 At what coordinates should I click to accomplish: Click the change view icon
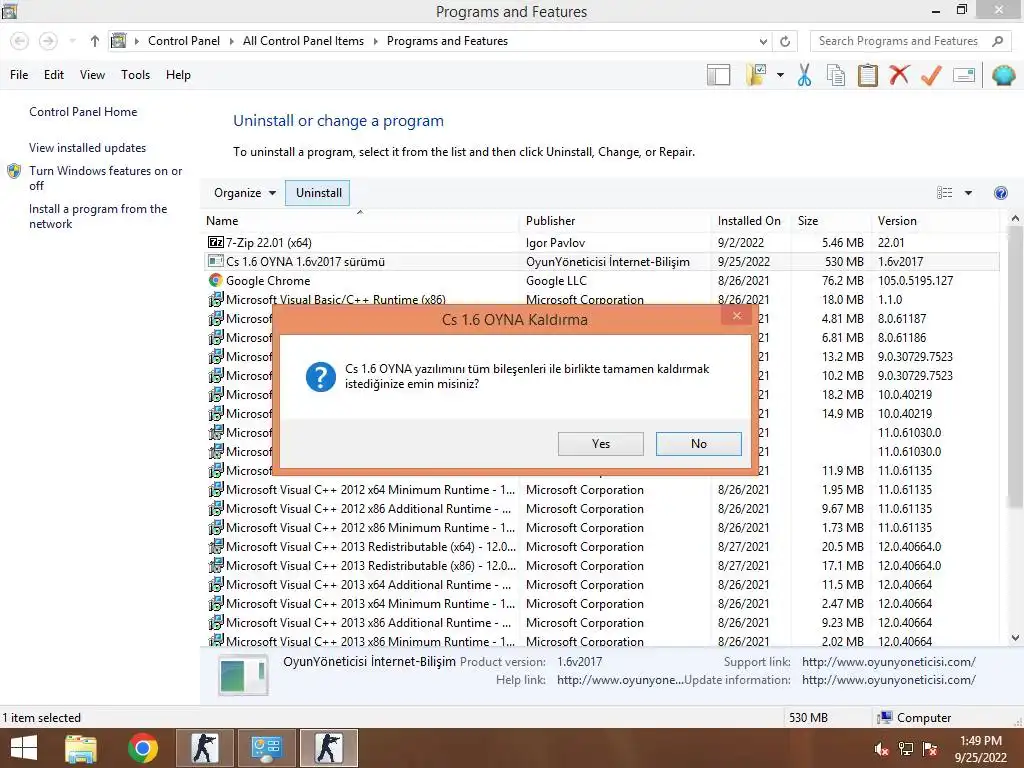tap(944, 193)
